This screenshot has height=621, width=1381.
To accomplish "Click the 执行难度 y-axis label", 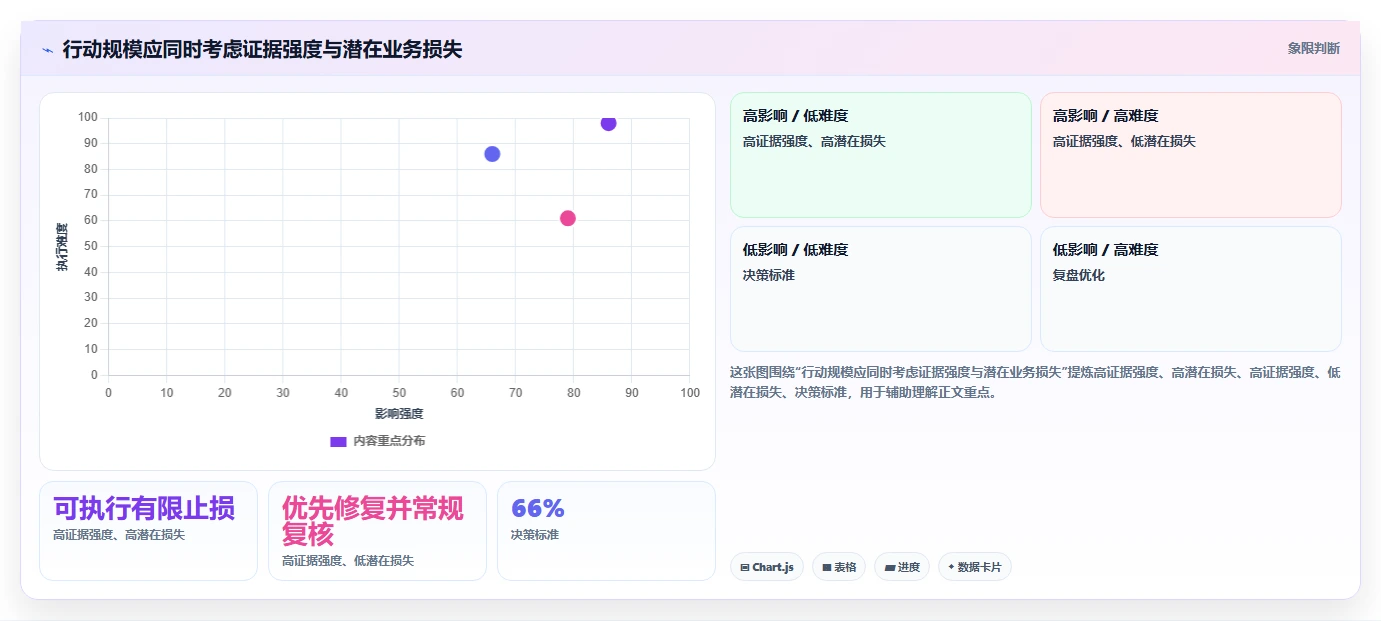I will click(x=62, y=247).
